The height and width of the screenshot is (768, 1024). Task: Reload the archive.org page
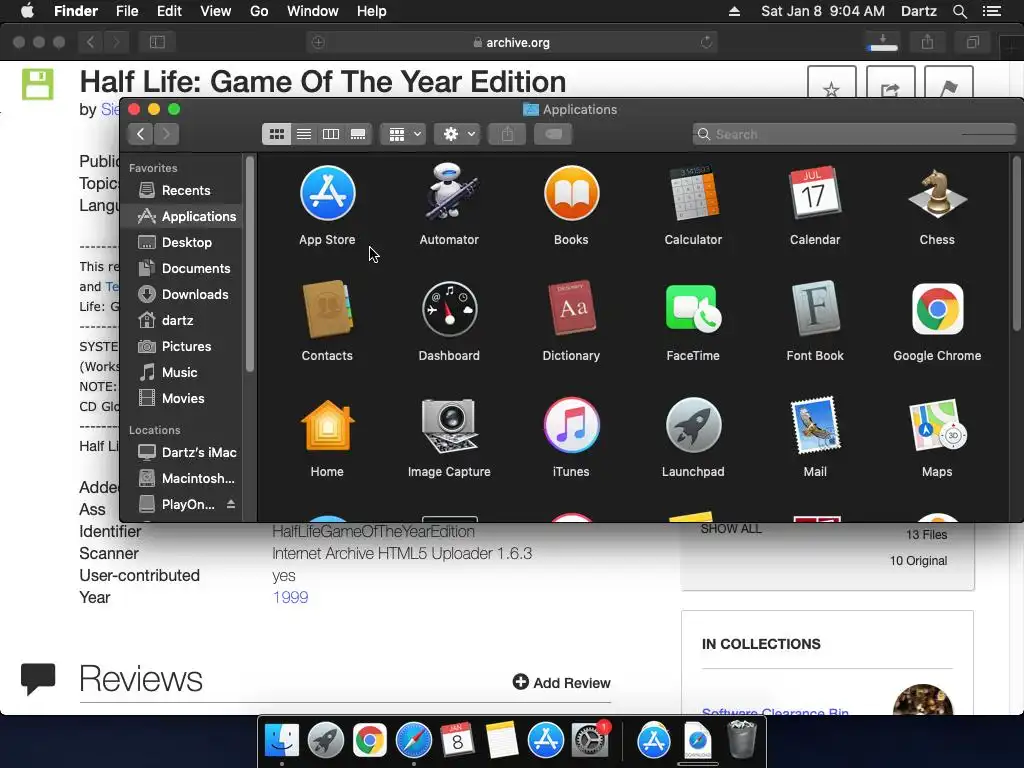[x=706, y=42]
